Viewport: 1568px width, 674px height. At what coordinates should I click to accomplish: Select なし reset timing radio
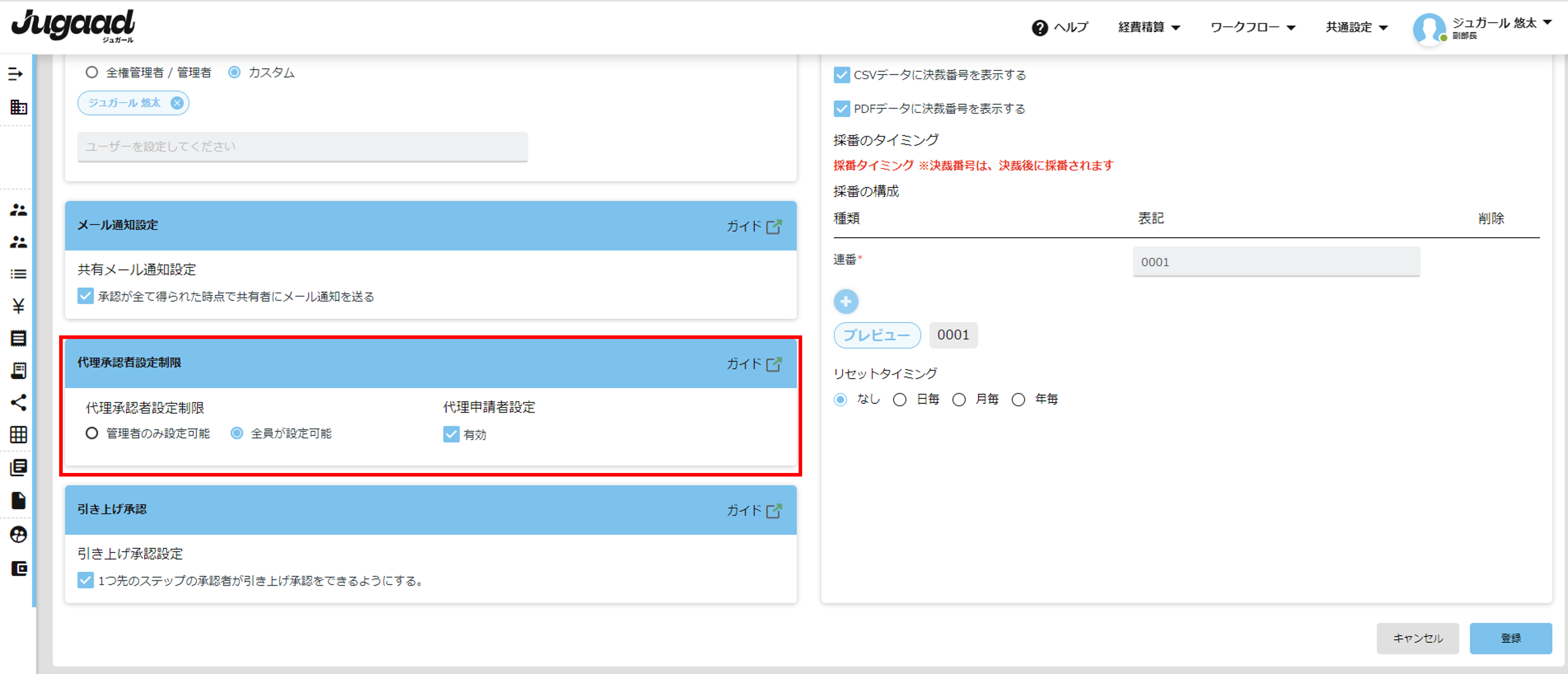(840, 400)
